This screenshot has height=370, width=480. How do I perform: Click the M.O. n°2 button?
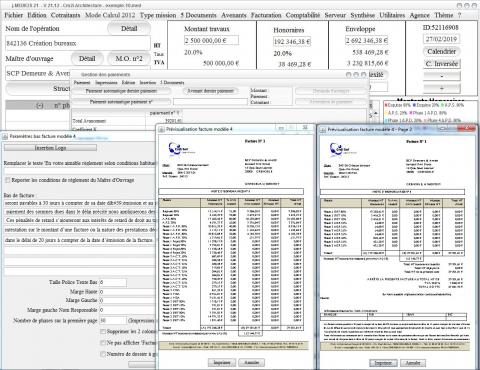129,59
